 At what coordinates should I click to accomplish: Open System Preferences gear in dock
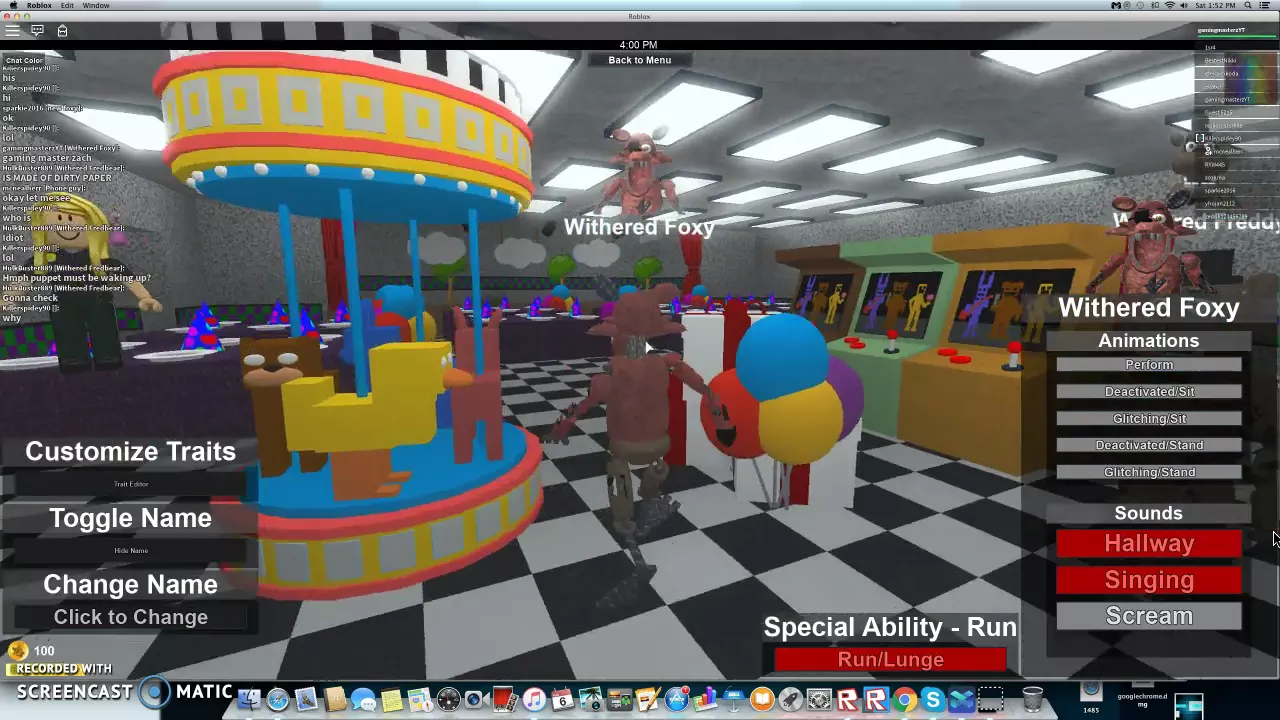pyautogui.click(x=819, y=700)
